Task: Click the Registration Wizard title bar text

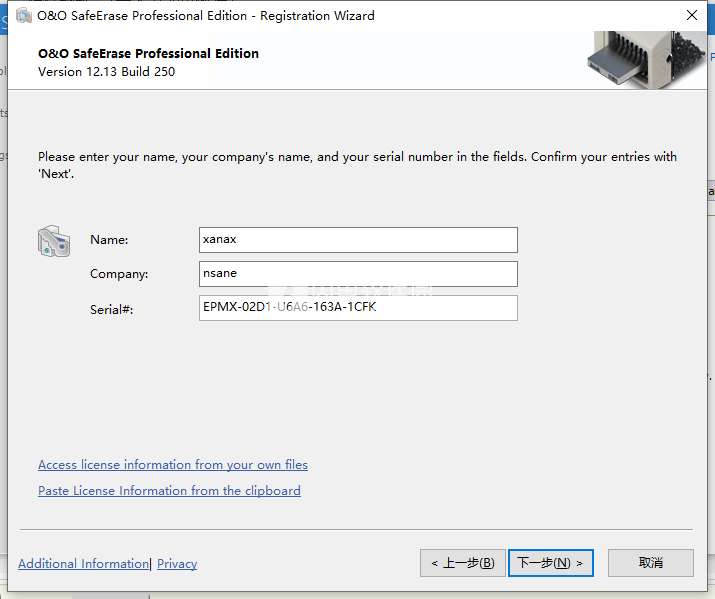Action: pyautogui.click(x=206, y=15)
